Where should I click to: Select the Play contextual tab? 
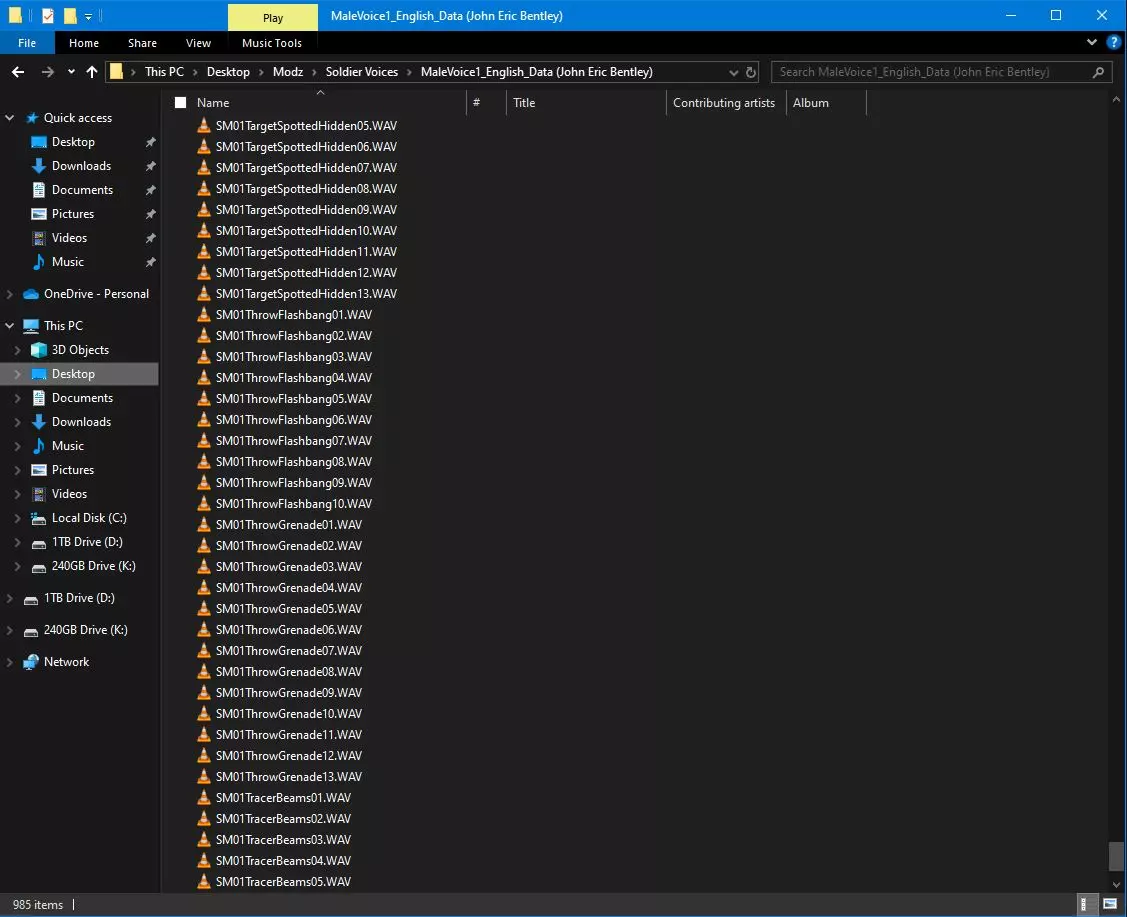273,17
